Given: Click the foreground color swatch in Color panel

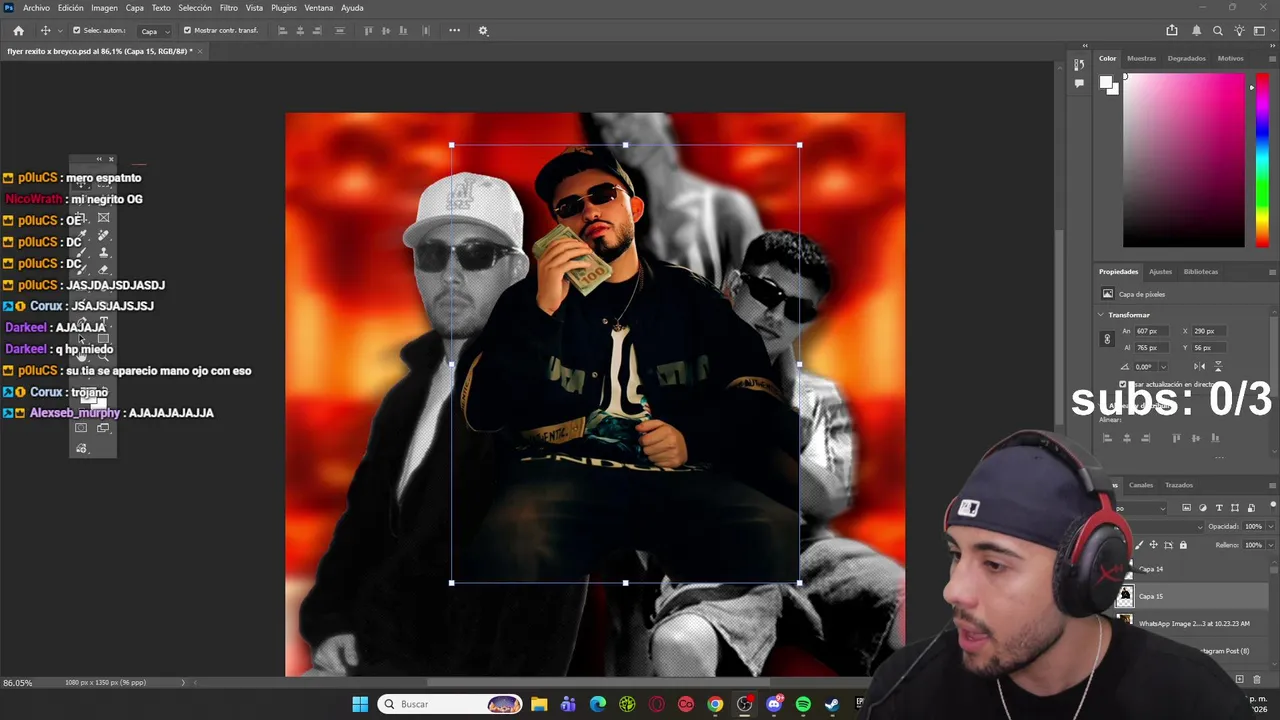Looking at the screenshot, I should click(1107, 84).
